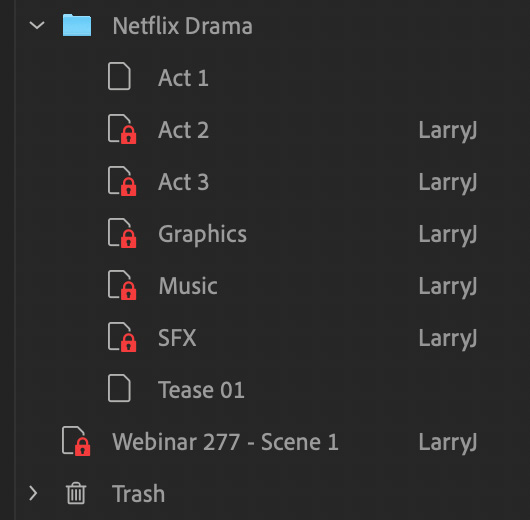This screenshot has height=520, width=530.
Task: Select the Netflix Drama folder name
Action: 183,26
